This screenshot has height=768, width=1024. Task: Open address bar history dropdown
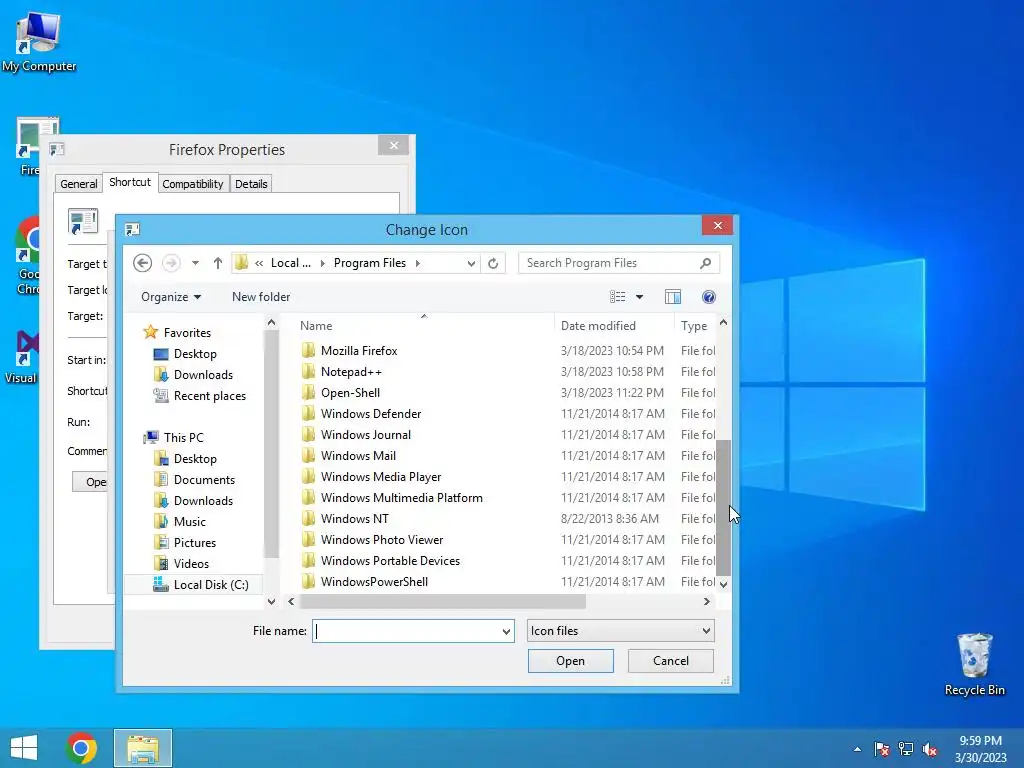coord(471,263)
